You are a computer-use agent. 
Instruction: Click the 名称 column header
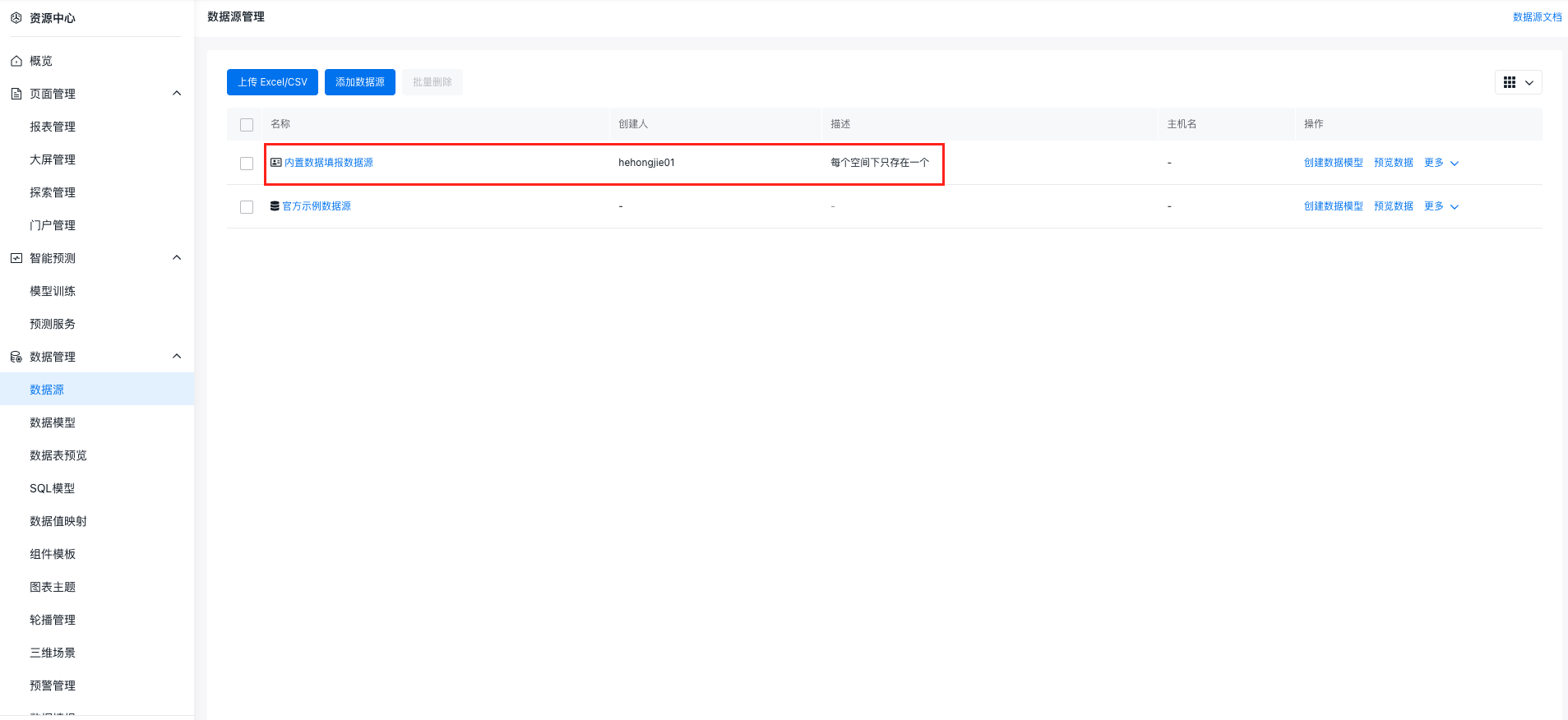[x=280, y=124]
